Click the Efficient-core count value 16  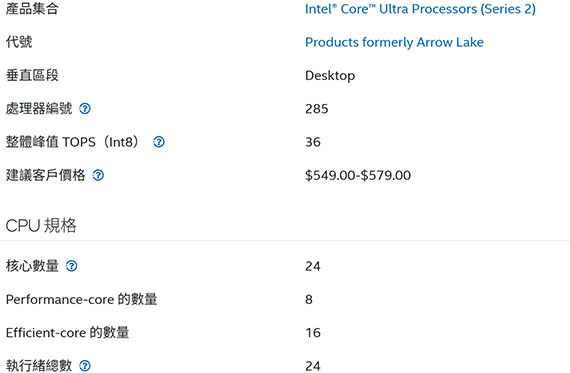coord(313,333)
